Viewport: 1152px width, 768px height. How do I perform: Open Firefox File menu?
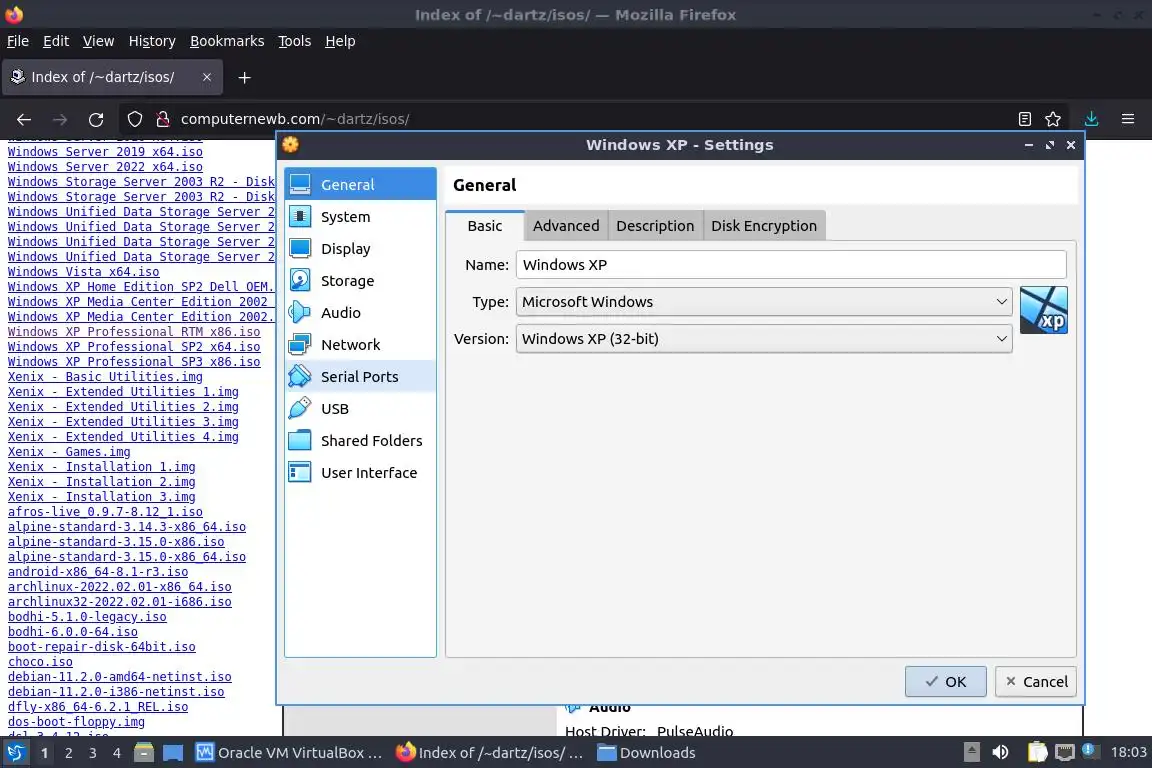(x=18, y=41)
